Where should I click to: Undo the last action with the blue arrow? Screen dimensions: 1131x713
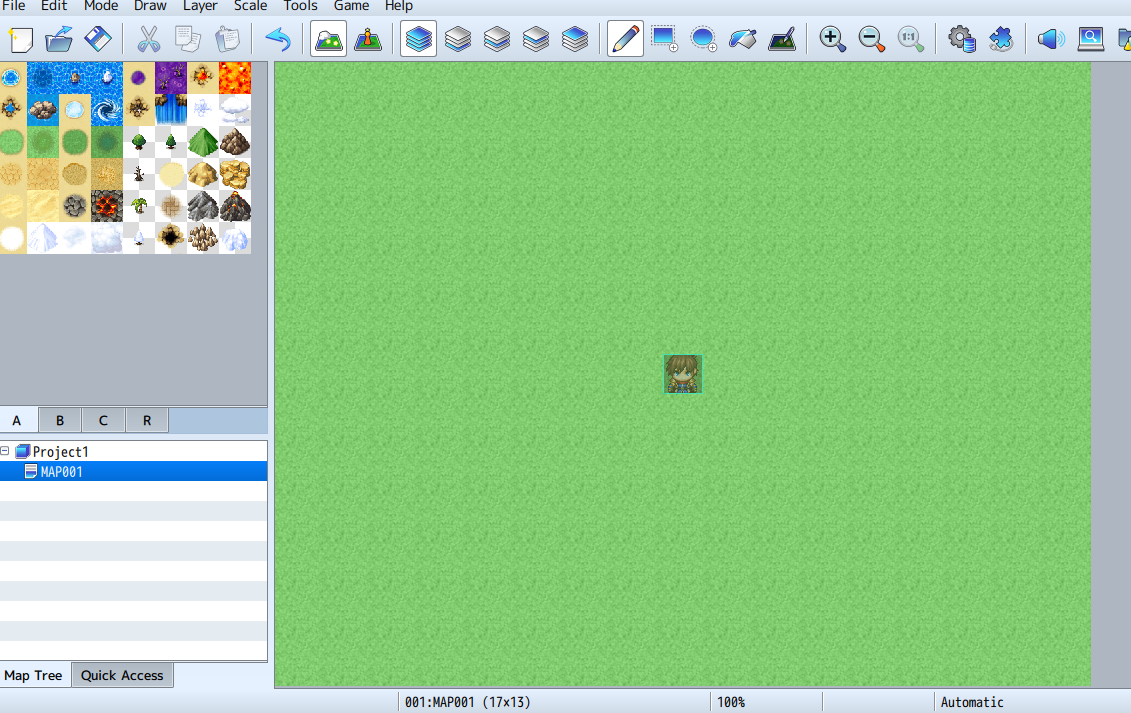pyautogui.click(x=278, y=39)
